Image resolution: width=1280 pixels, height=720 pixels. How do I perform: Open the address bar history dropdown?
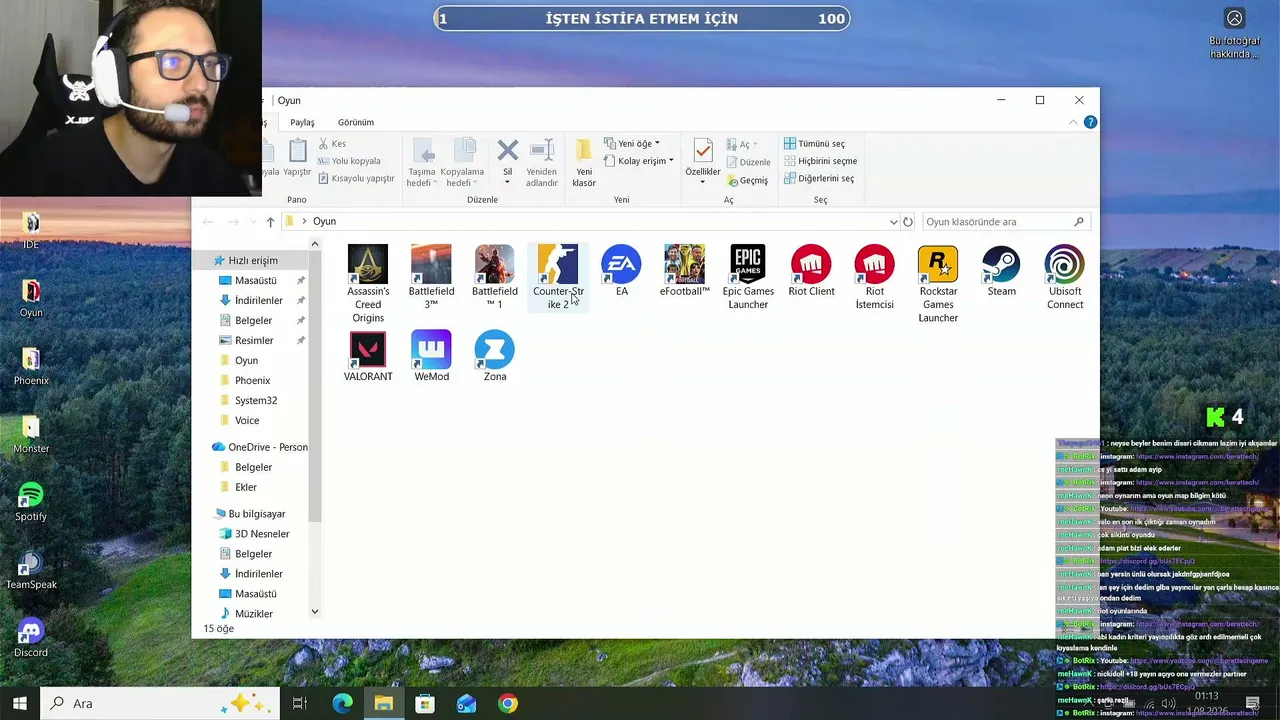tap(893, 222)
